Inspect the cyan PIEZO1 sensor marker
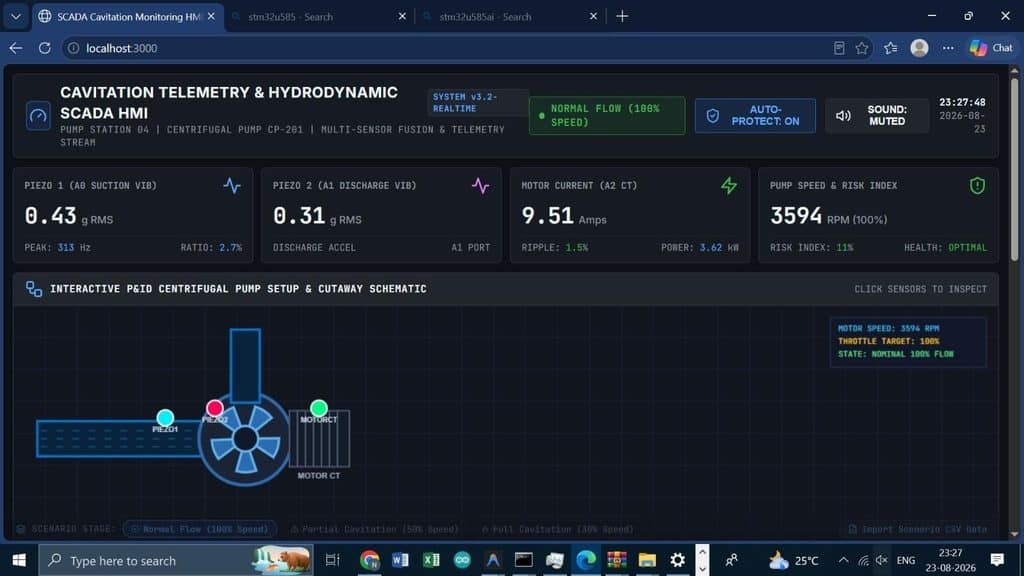Viewport: 1024px width, 576px height. coord(165,417)
